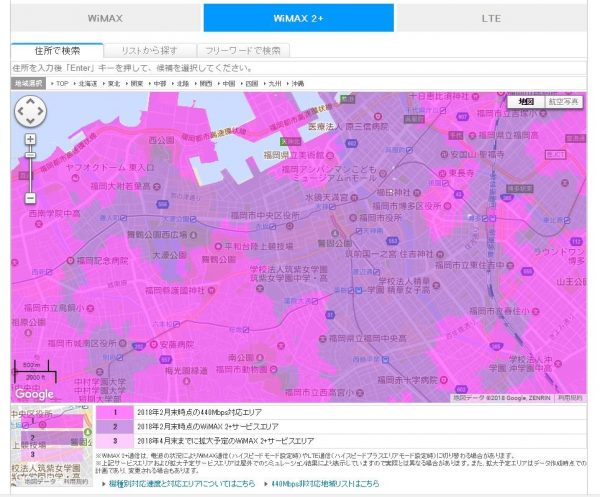The image size is (600, 497).
Task: Click the map distance scale bar
Action: point(35,371)
